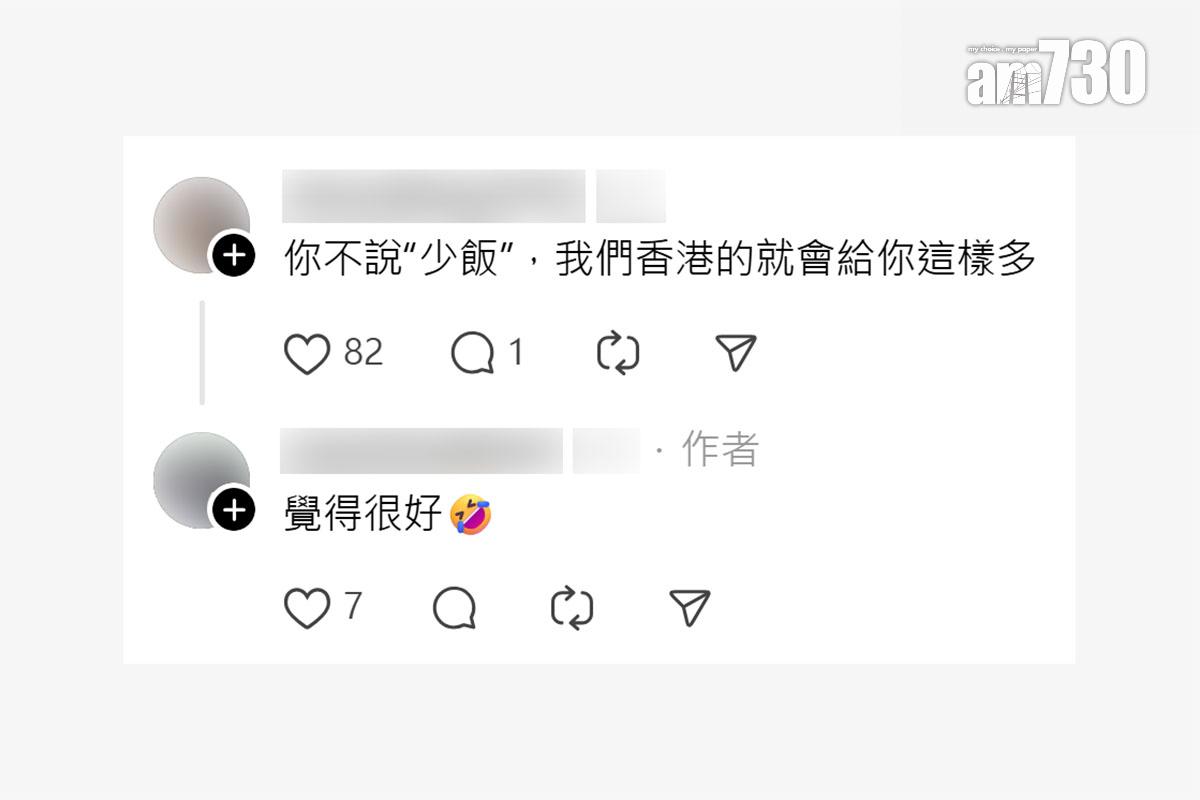Image resolution: width=1200 pixels, height=800 pixels.
Task: Follow the first commenter with plus badge
Action: (233, 257)
